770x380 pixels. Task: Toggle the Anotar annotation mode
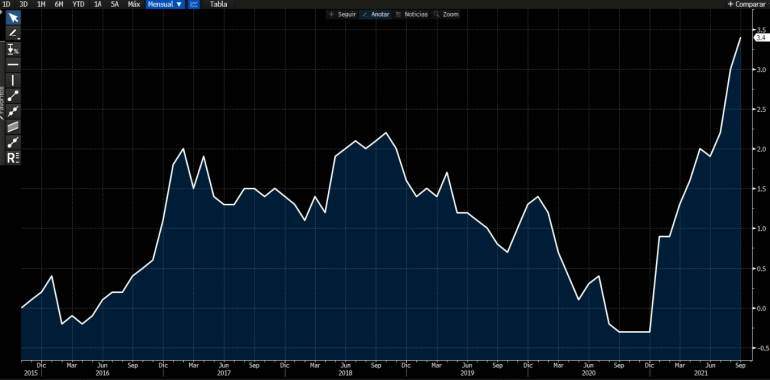pyautogui.click(x=376, y=14)
